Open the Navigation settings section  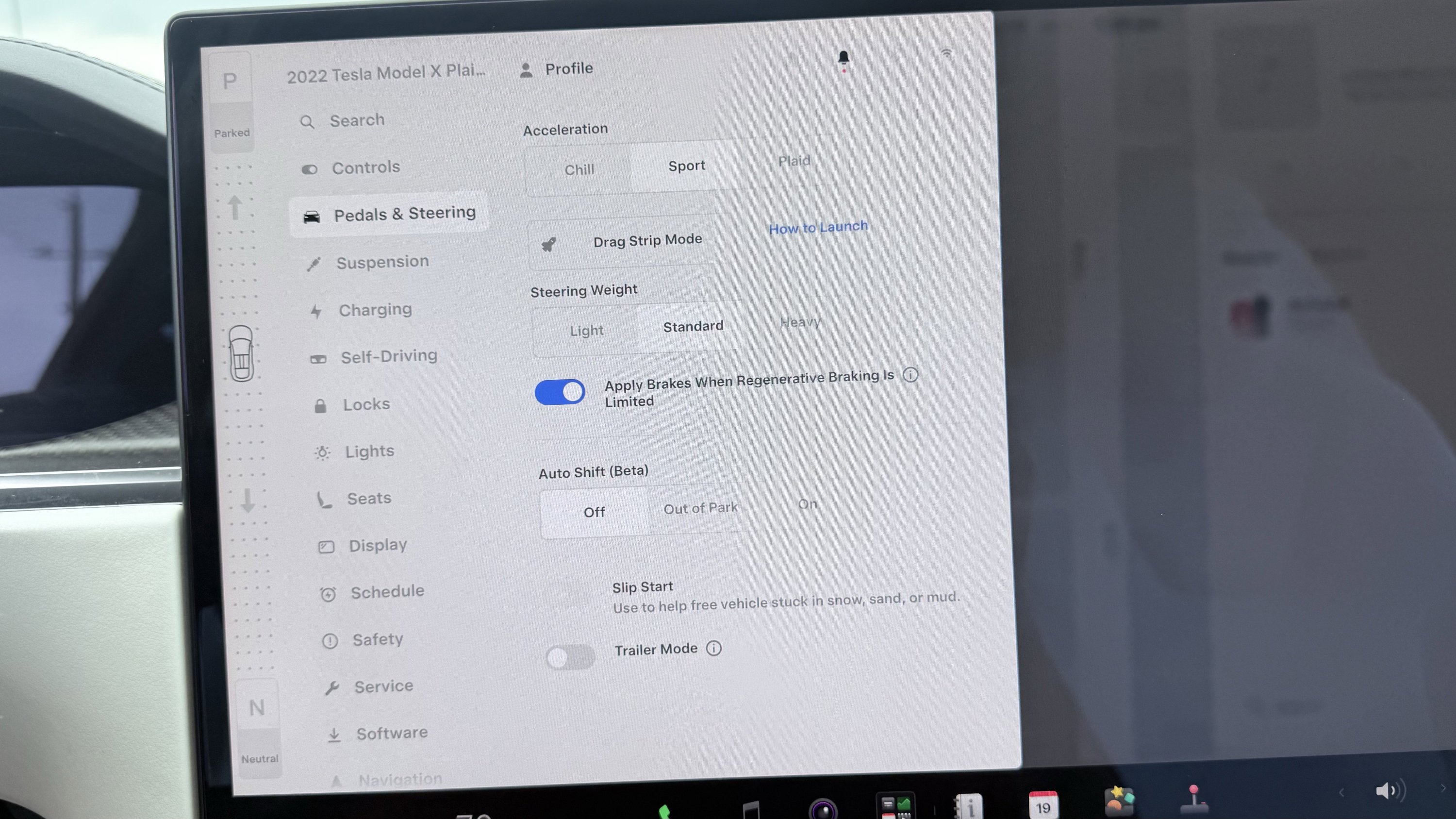pos(387,780)
